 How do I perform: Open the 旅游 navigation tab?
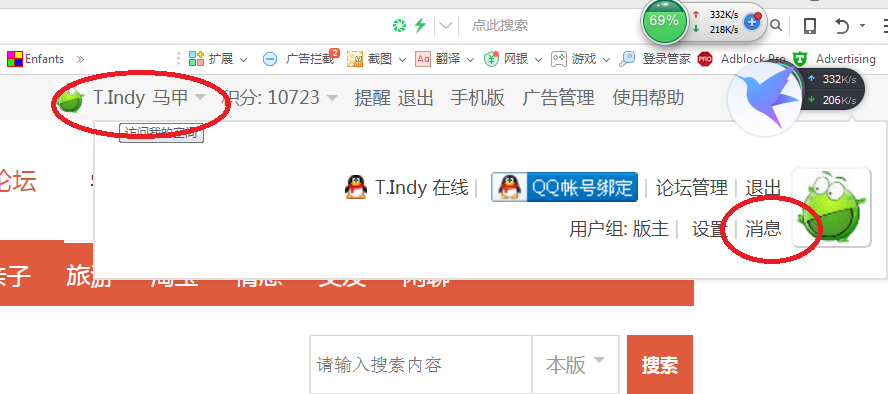[x=89, y=276]
